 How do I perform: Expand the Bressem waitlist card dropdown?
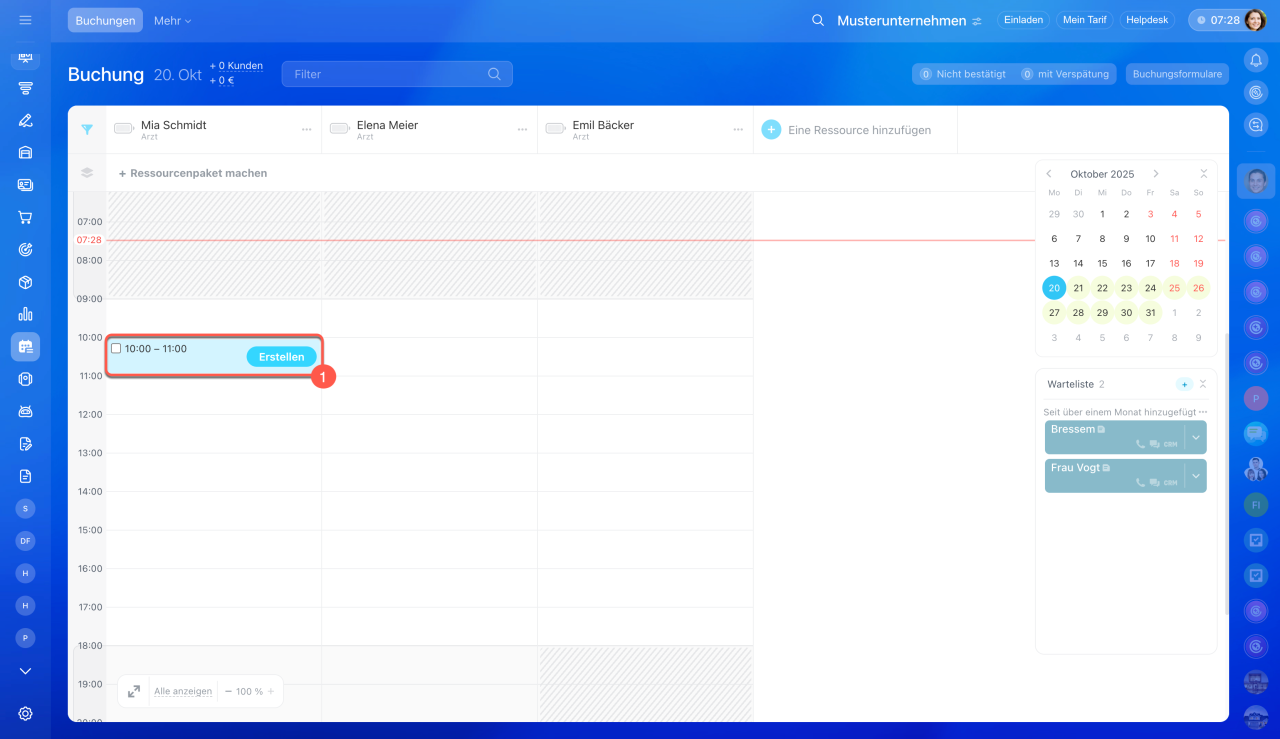[x=1196, y=437]
